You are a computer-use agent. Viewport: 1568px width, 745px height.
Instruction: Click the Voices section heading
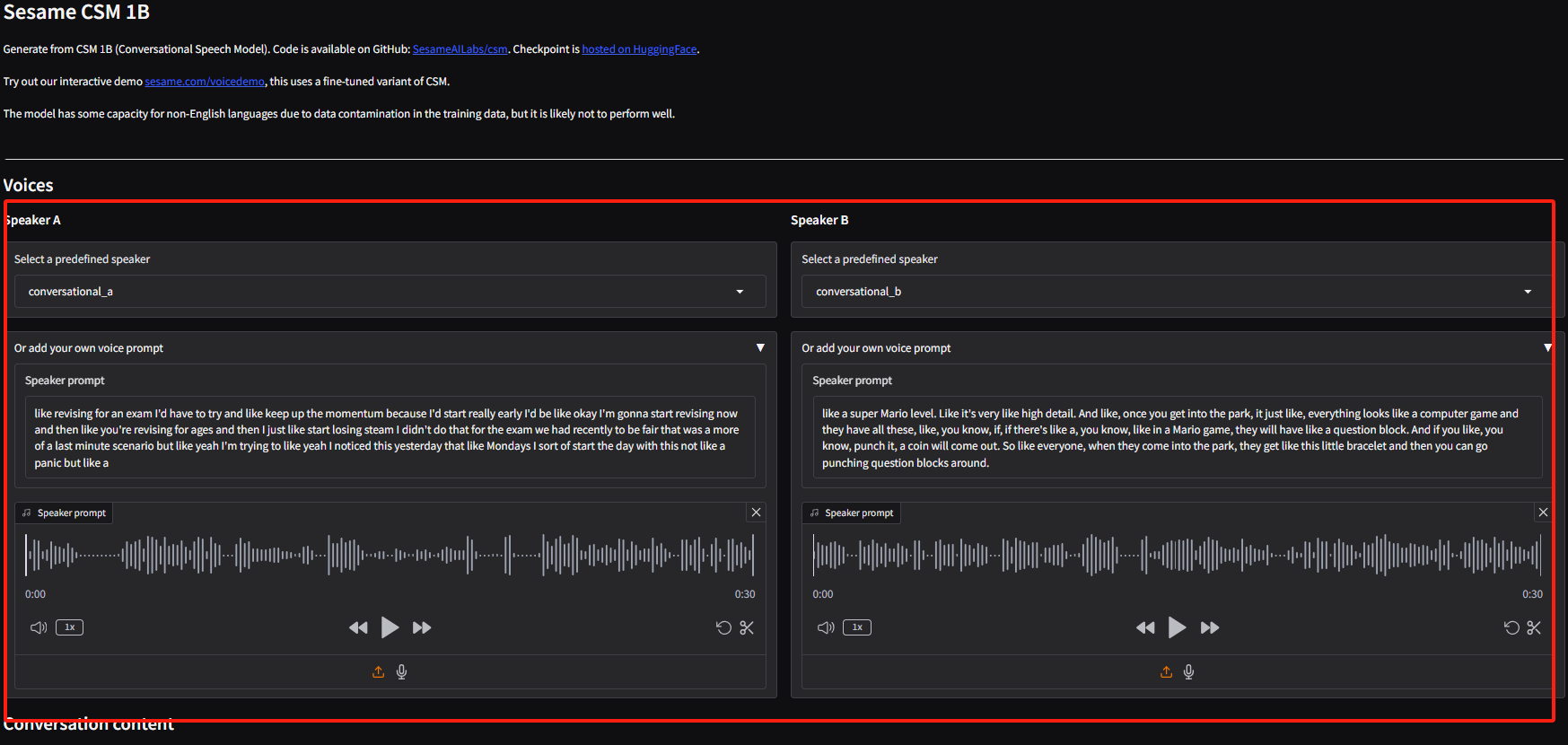29,186
